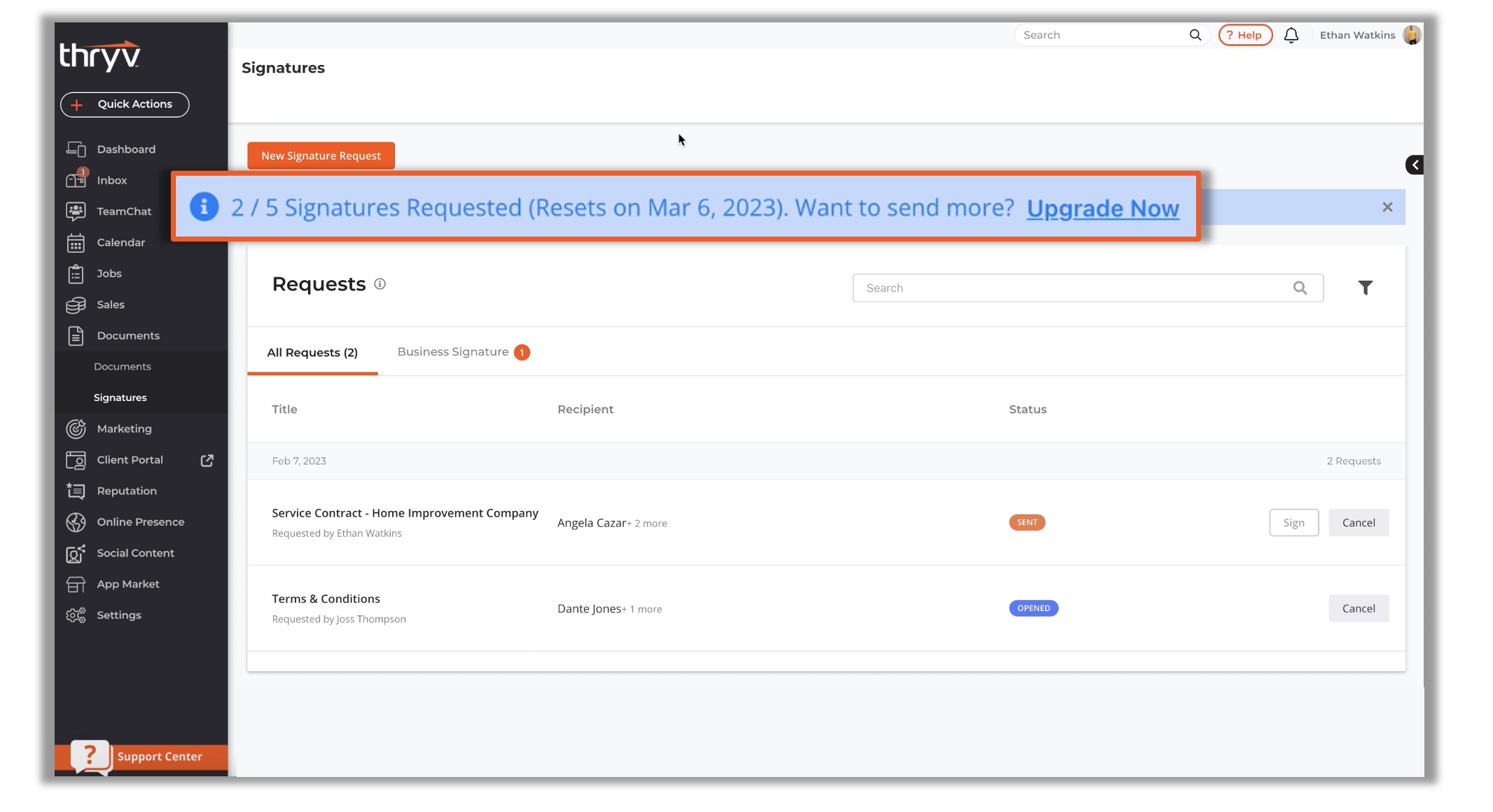Select the All Requests (2) tab

pyautogui.click(x=312, y=352)
